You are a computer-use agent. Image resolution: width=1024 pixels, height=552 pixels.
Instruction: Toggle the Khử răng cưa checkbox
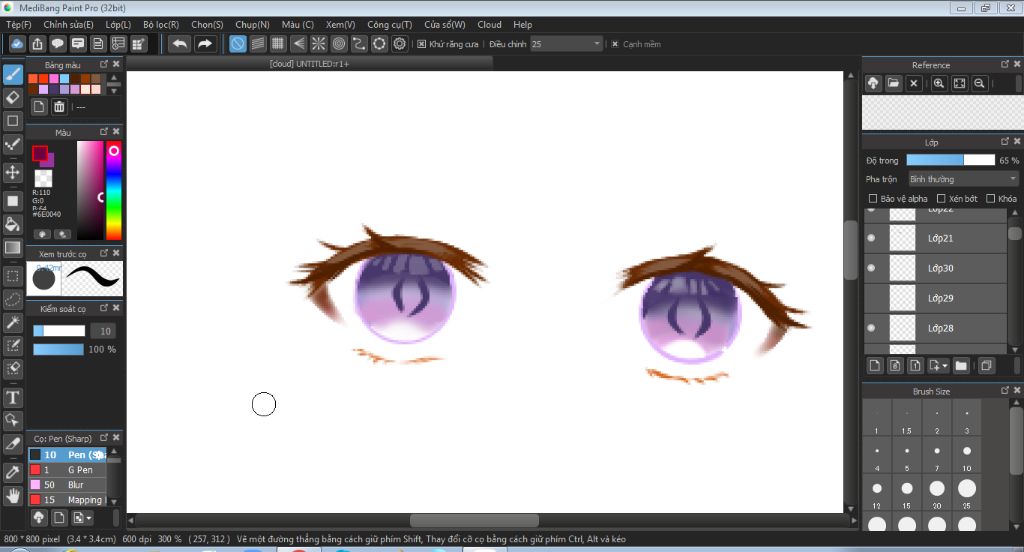422,44
